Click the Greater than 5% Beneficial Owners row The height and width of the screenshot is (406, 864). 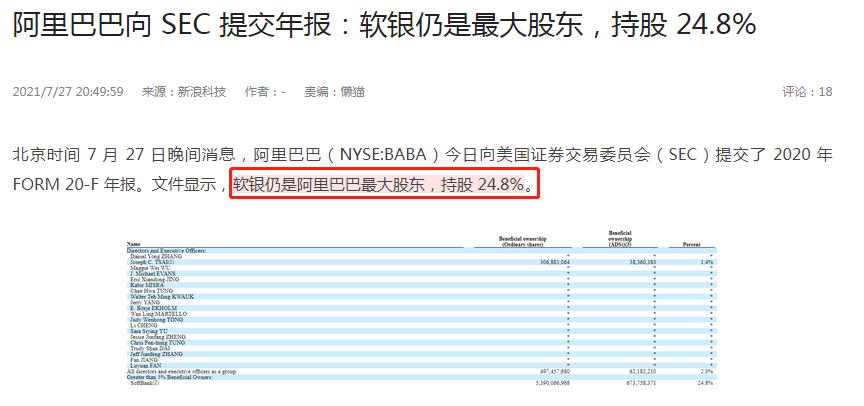click(423, 377)
